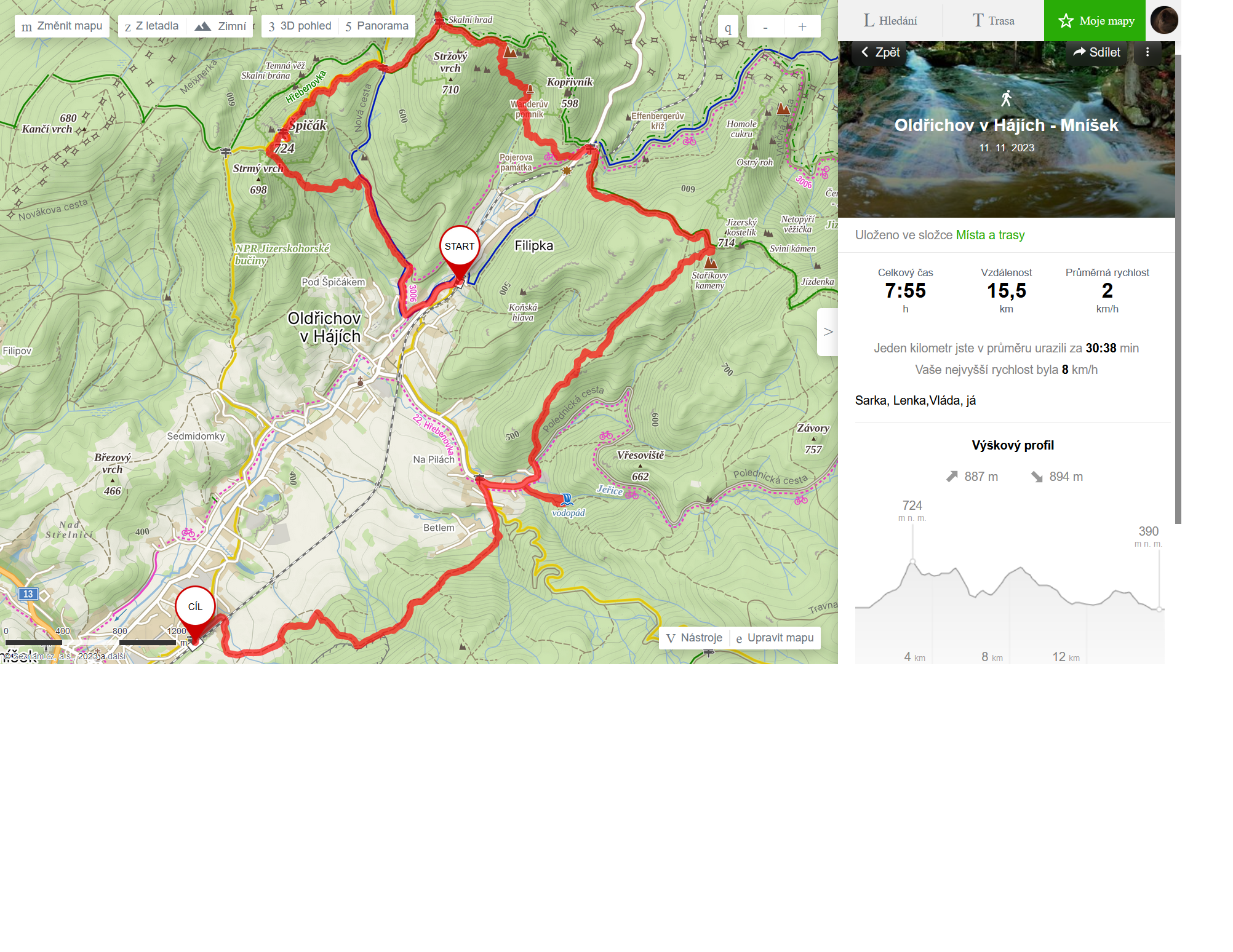Open the three-dot more options menu
This screenshot has height=952, width=1233.
1147,52
